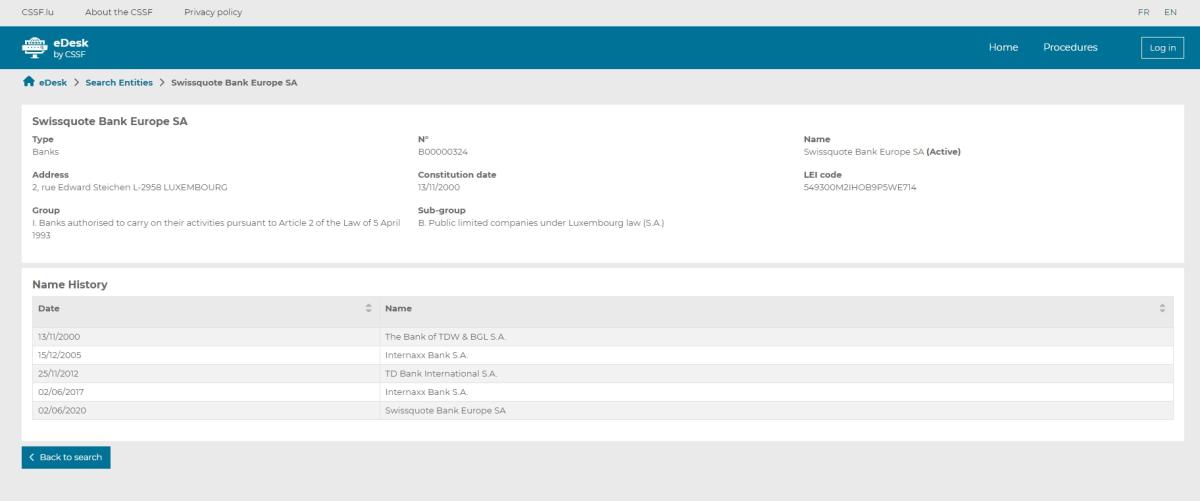Click the Back to search button

pyautogui.click(x=66, y=457)
